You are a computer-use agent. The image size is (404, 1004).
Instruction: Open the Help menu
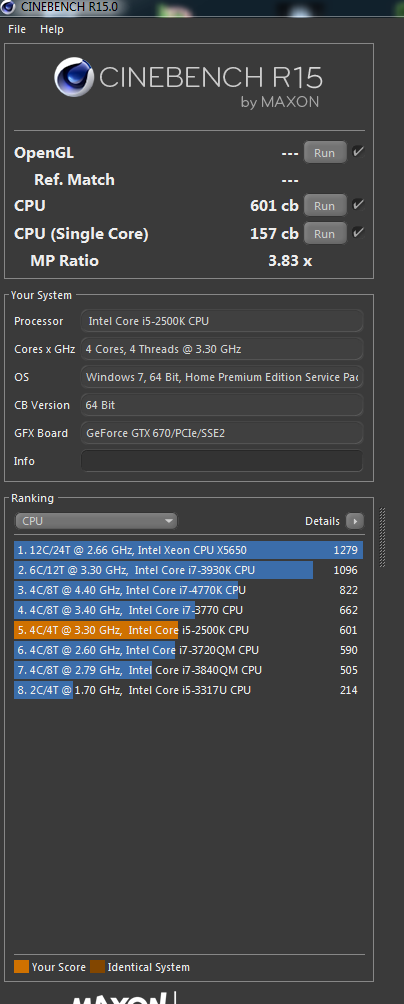click(52, 29)
